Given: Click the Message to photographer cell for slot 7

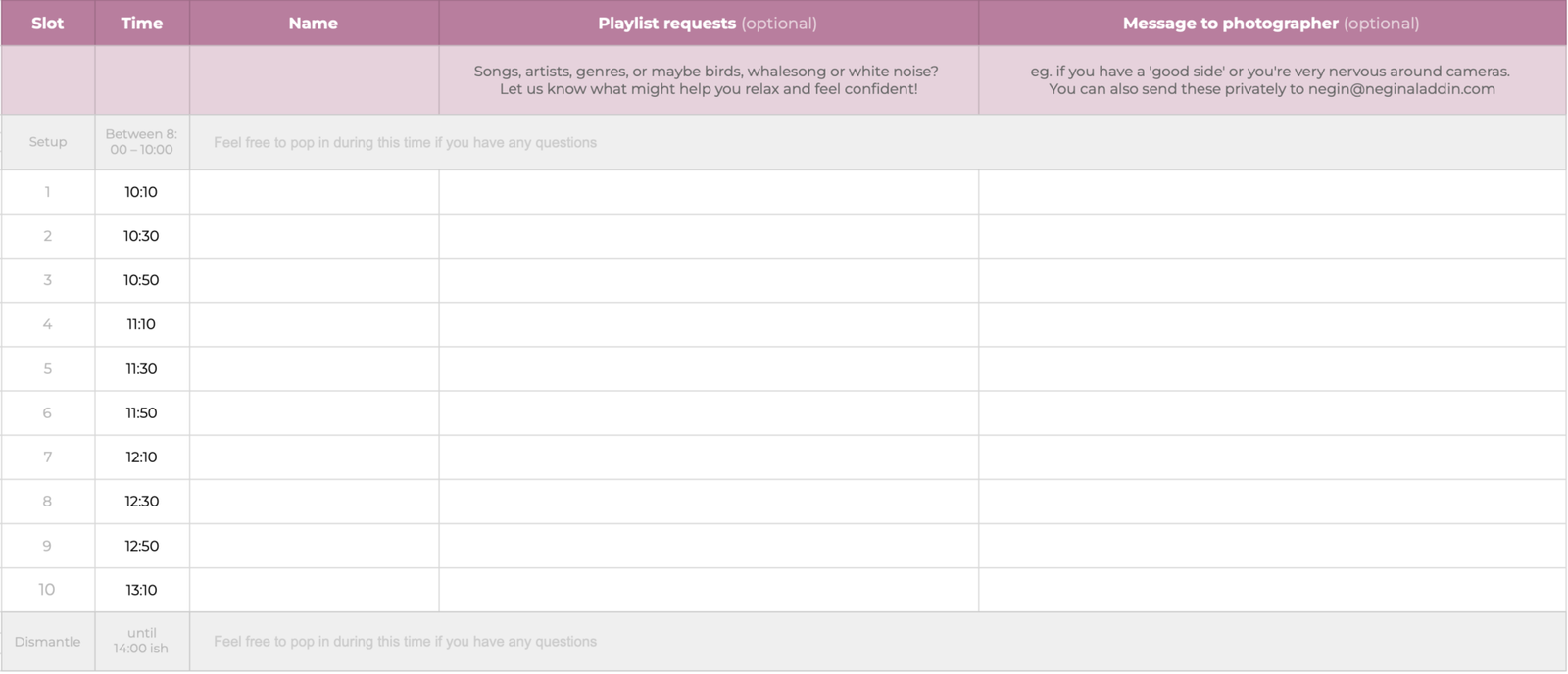Looking at the screenshot, I should tap(1272, 457).
